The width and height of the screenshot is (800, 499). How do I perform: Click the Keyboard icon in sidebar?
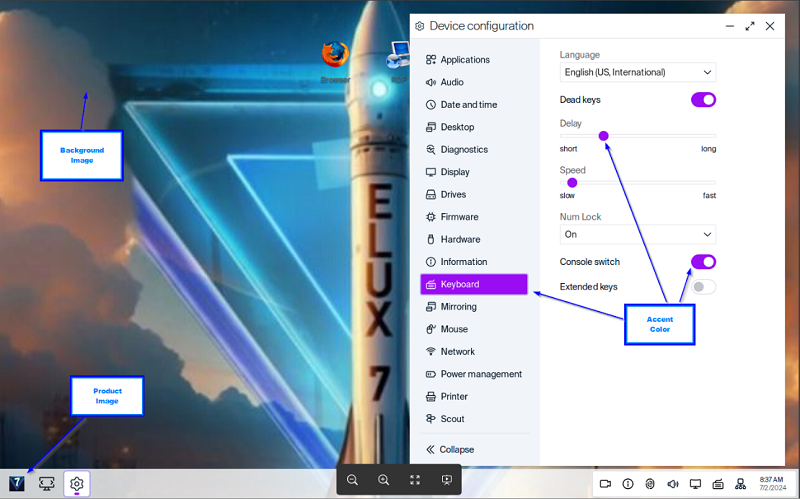point(431,284)
